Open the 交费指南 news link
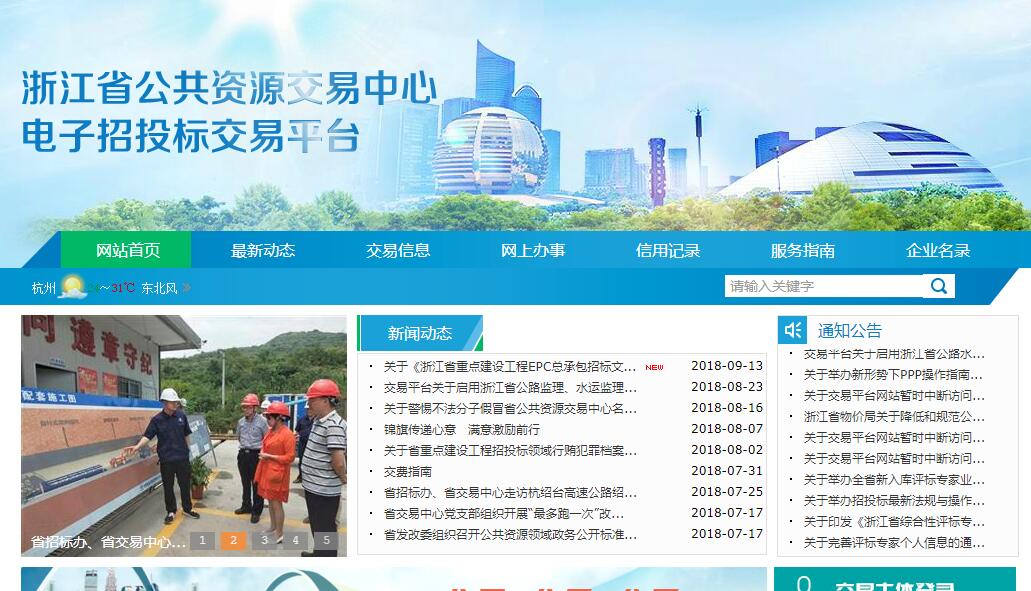 (x=408, y=472)
